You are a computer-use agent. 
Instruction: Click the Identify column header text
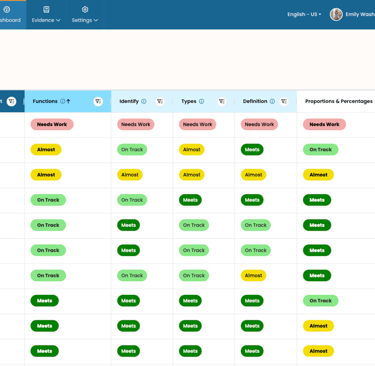(x=129, y=101)
